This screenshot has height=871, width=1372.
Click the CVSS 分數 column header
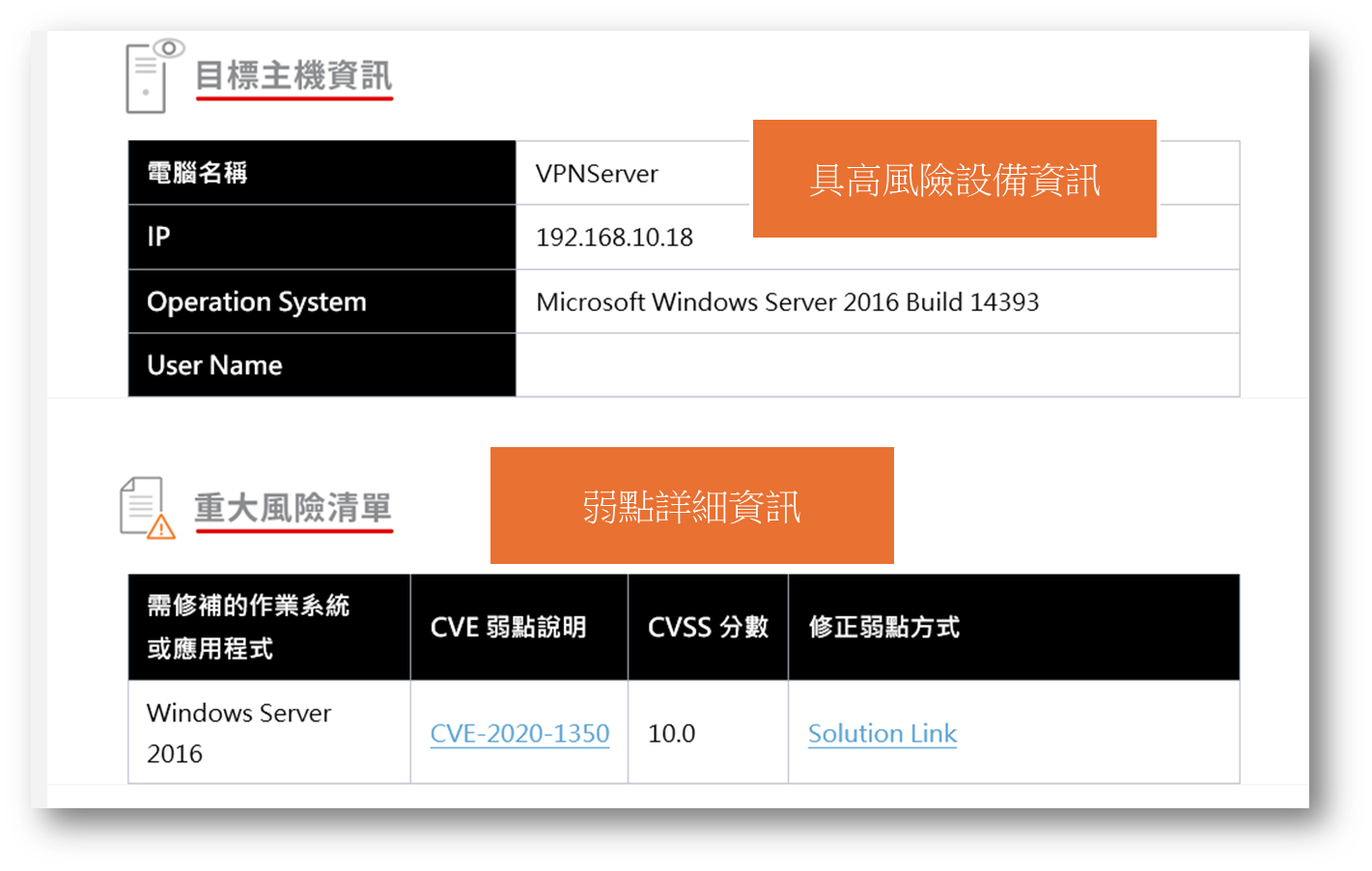point(708,628)
